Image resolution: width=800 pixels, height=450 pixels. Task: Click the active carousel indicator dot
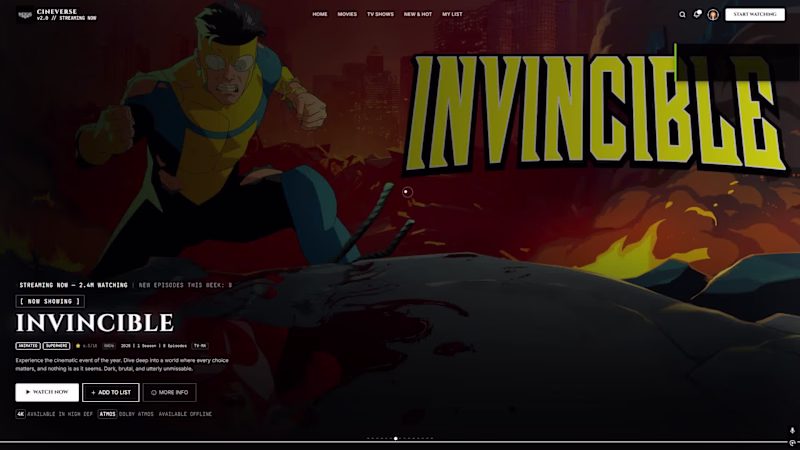(x=395, y=438)
